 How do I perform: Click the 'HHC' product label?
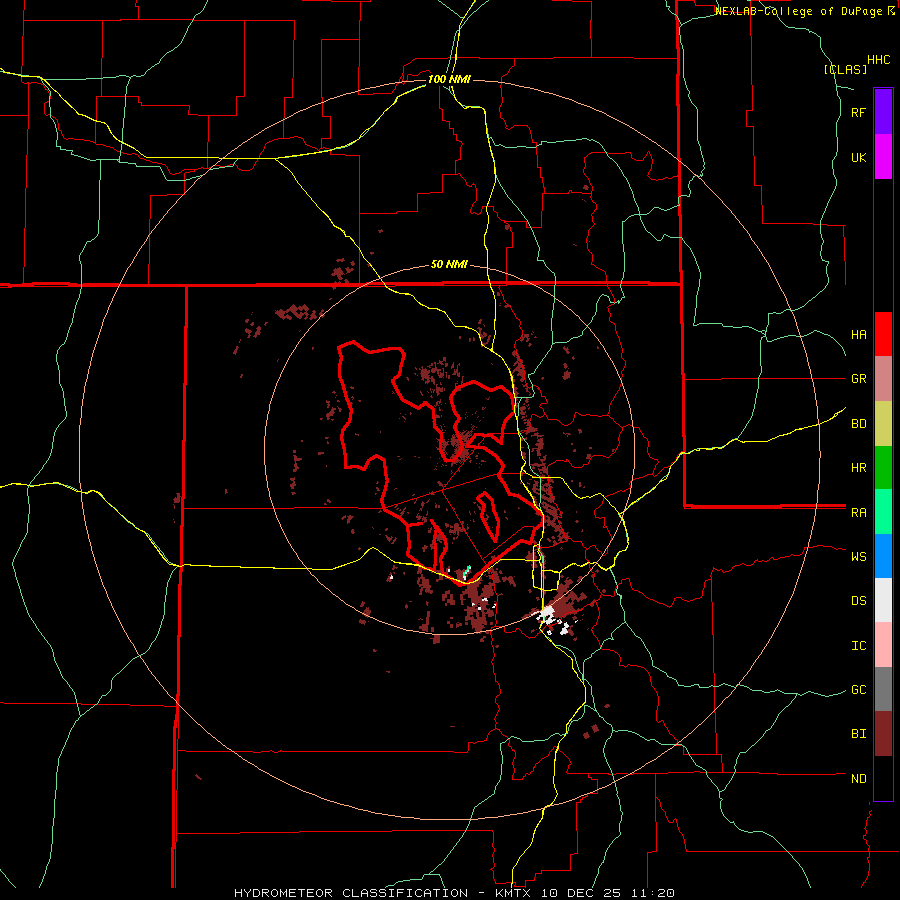879,60
